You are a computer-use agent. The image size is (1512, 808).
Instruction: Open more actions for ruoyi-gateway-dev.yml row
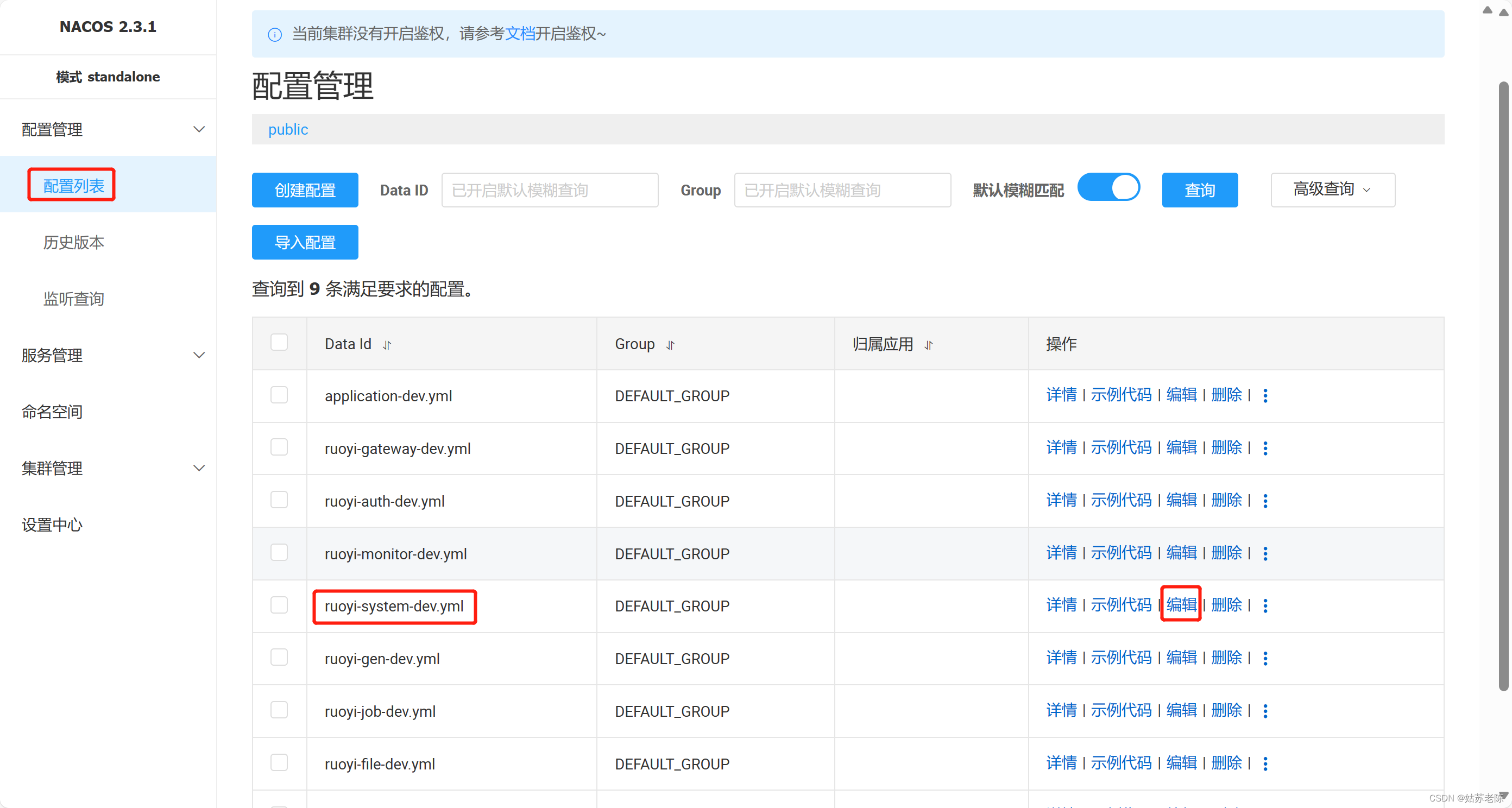1265,449
